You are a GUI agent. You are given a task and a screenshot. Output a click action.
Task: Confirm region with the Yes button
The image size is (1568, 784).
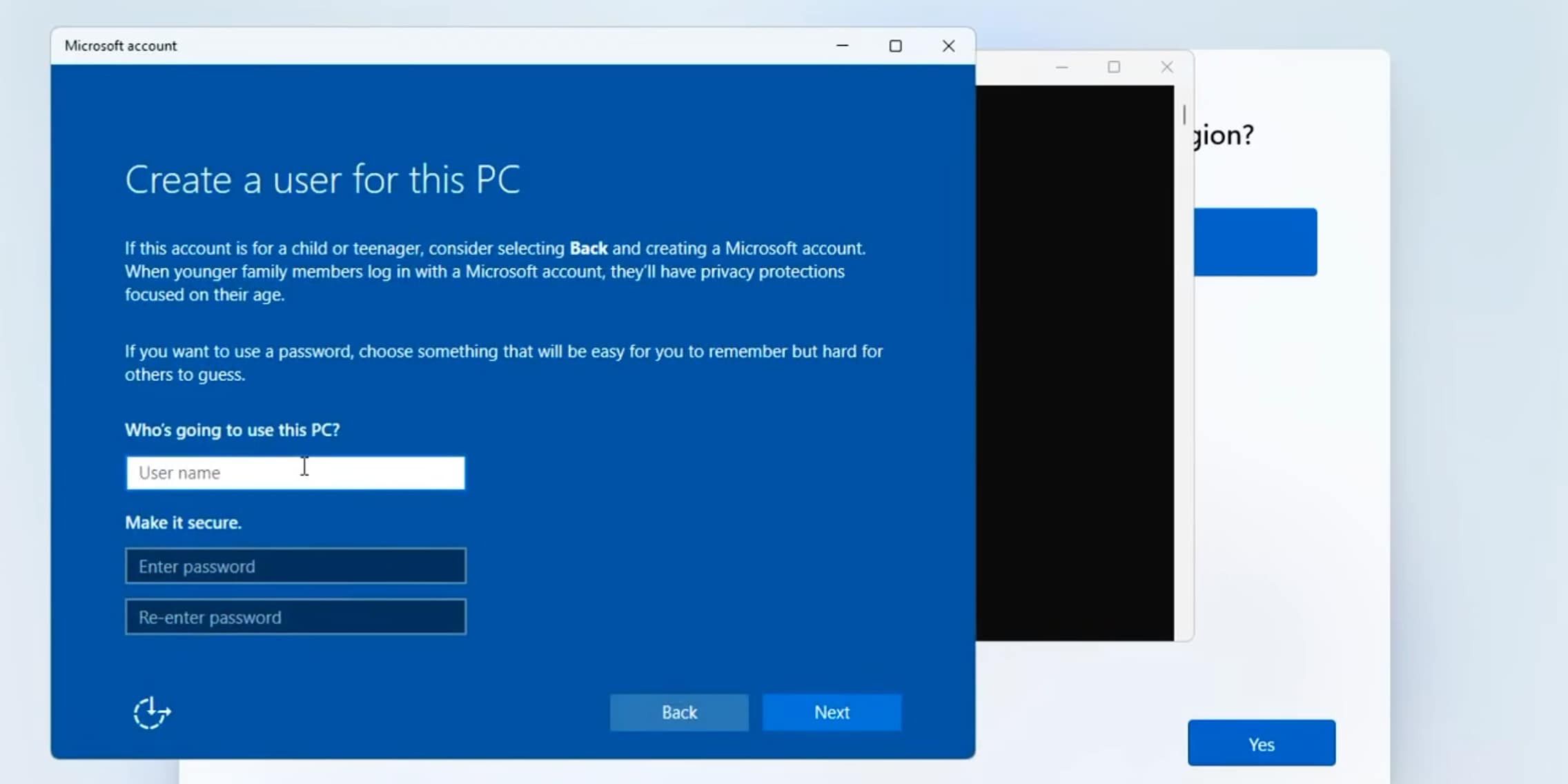click(x=1261, y=743)
